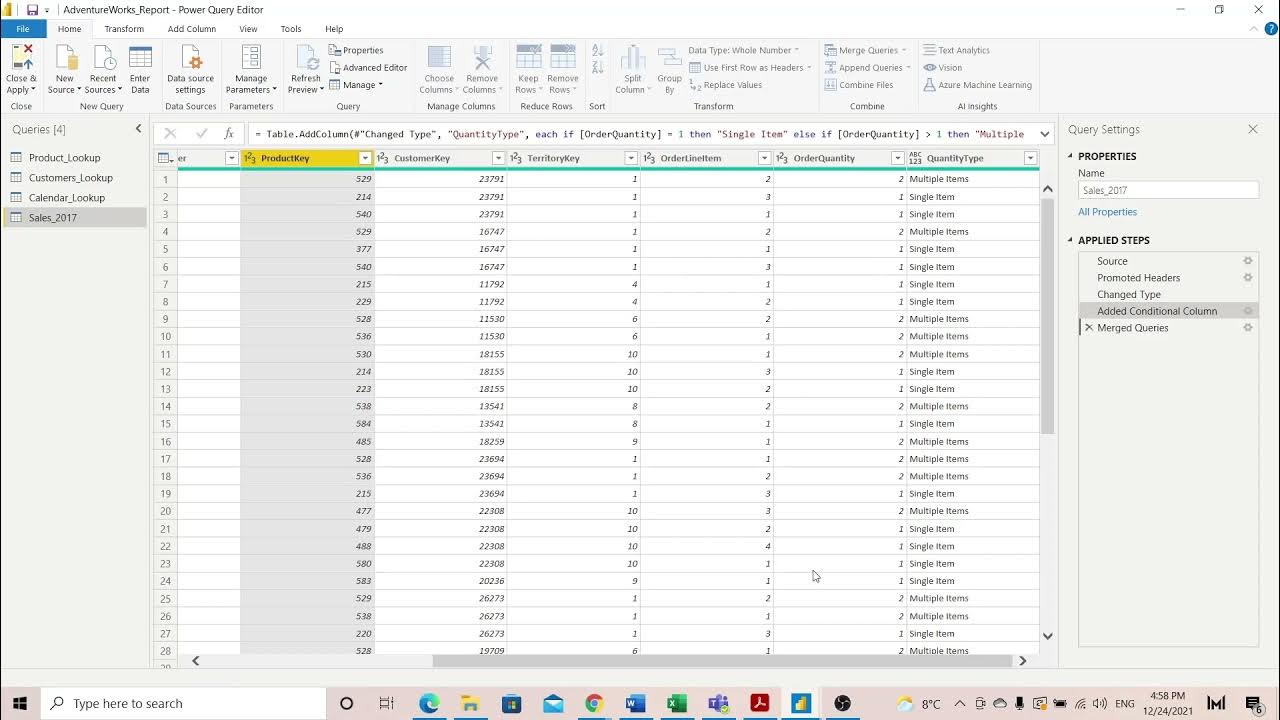Image resolution: width=1280 pixels, height=720 pixels.
Task: Open Excel from the taskbar
Action: (677, 703)
